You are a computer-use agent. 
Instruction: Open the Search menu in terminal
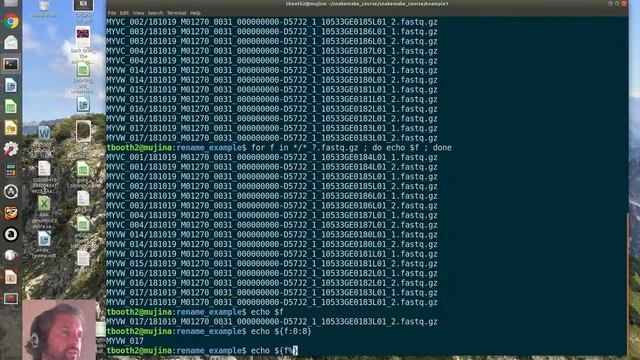tap(155, 13)
